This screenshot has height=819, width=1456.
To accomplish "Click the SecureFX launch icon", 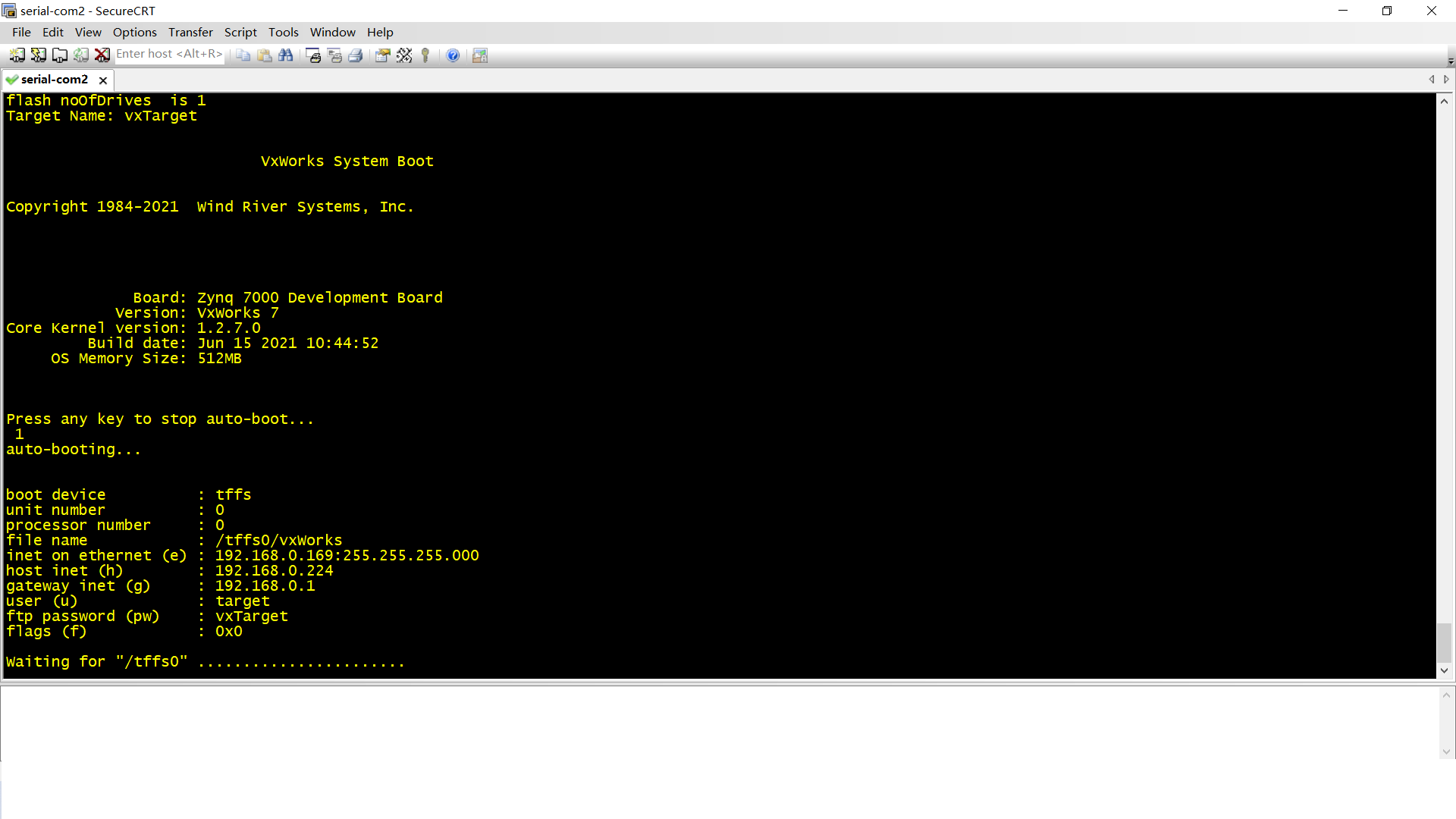I will (x=480, y=55).
